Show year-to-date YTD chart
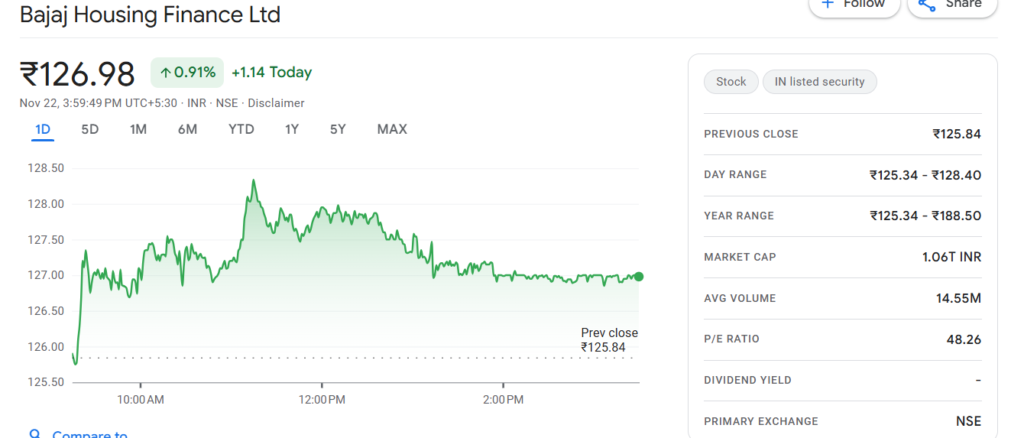This screenshot has height=438, width=1024. (241, 129)
